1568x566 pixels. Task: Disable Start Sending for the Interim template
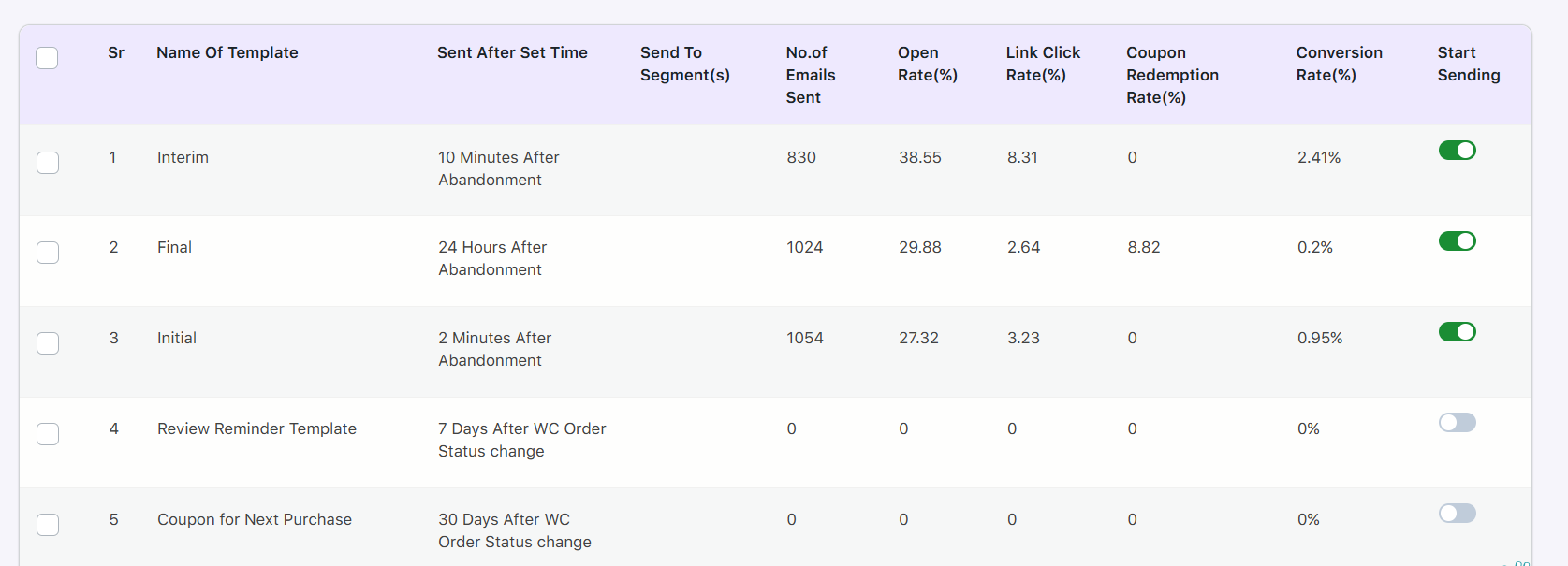point(1458,151)
